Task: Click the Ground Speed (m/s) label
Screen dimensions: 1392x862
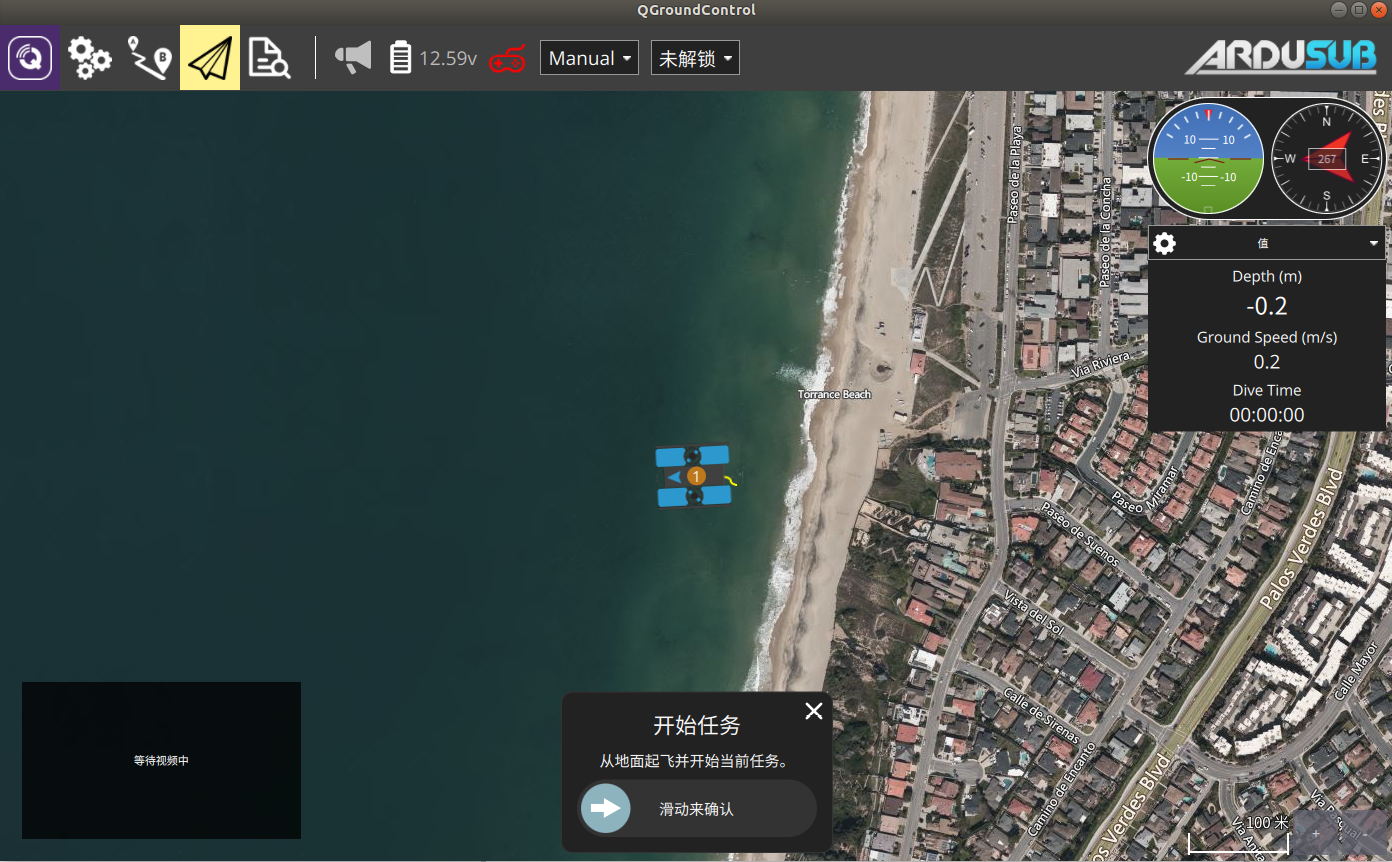Action: click(1267, 337)
